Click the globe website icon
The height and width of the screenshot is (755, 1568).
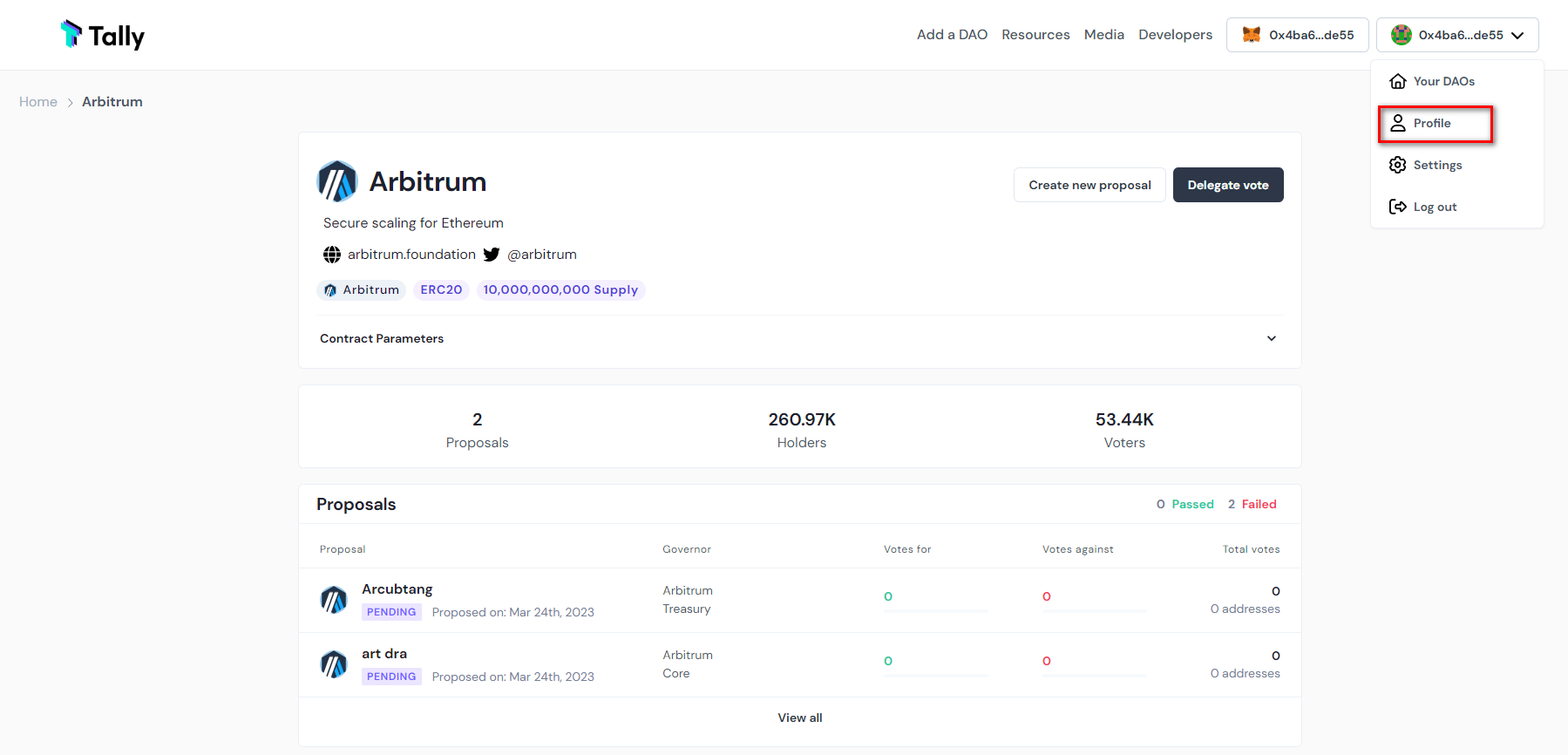(x=332, y=255)
